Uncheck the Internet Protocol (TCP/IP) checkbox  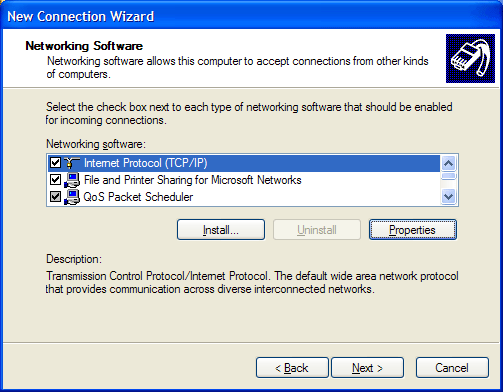tap(55, 163)
